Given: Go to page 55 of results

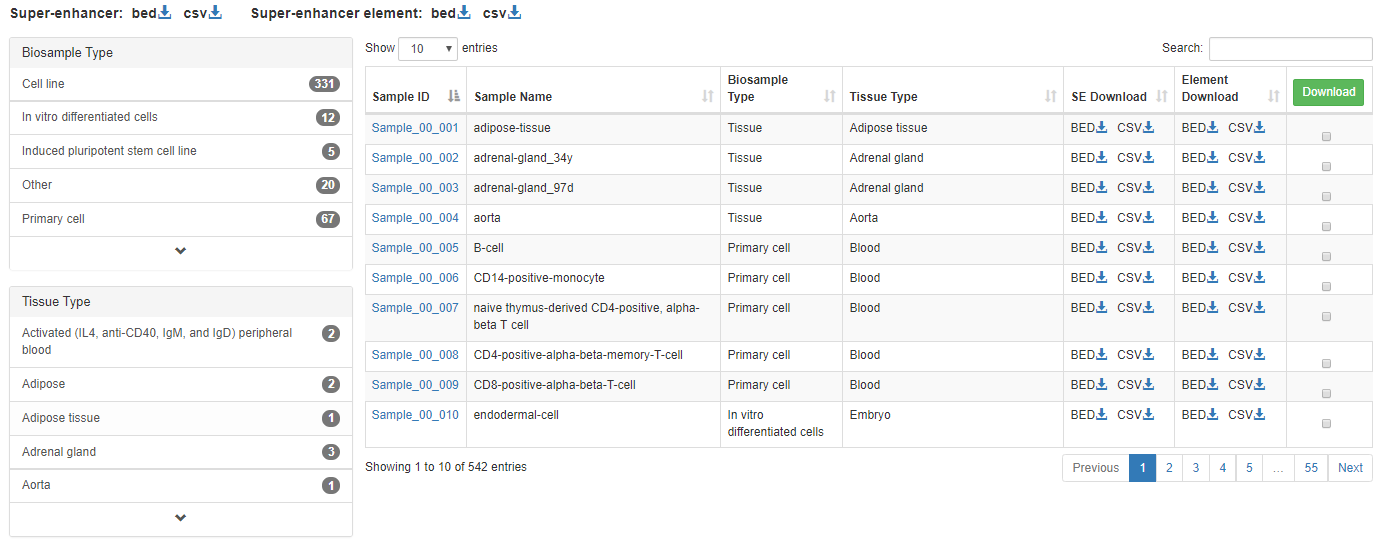Looking at the screenshot, I should 1311,468.
